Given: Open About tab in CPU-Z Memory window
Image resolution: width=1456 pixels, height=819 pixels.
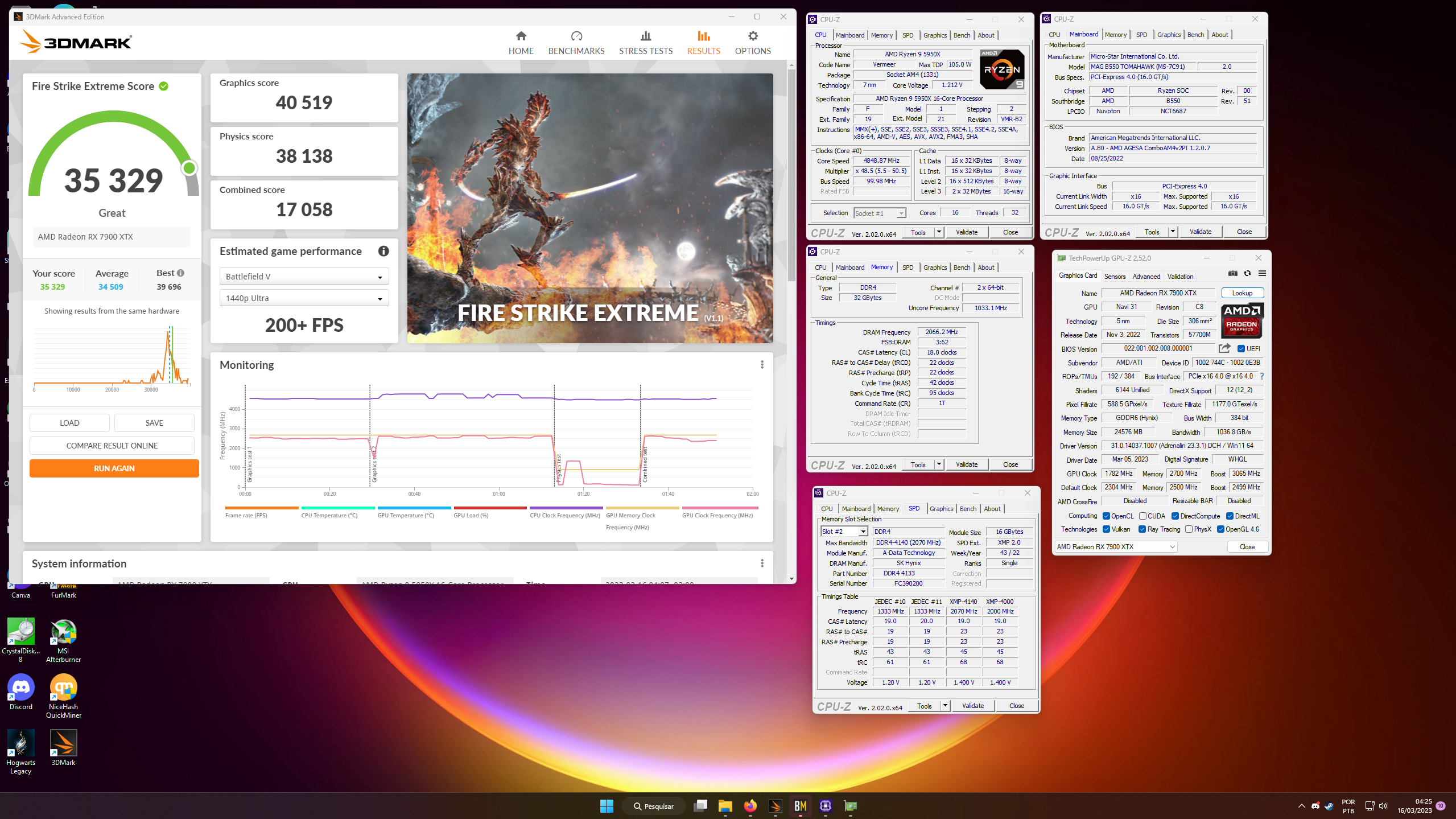Looking at the screenshot, I should tap(985, 267).
